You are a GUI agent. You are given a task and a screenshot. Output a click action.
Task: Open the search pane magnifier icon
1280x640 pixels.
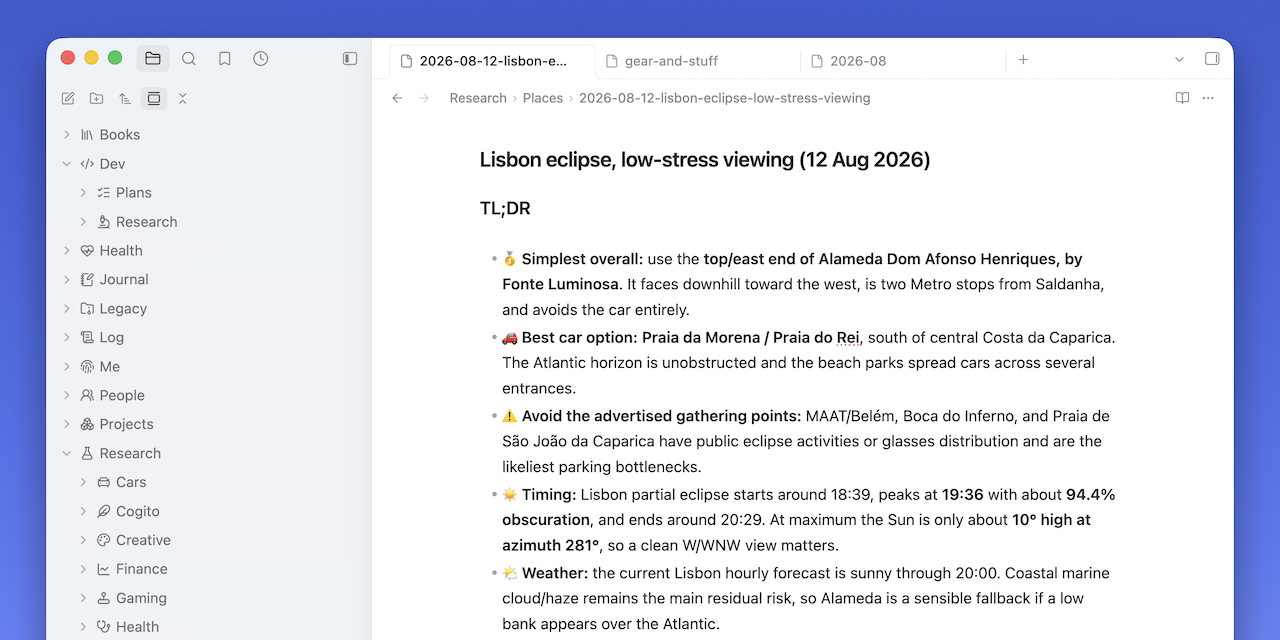(x=189, y=59)
